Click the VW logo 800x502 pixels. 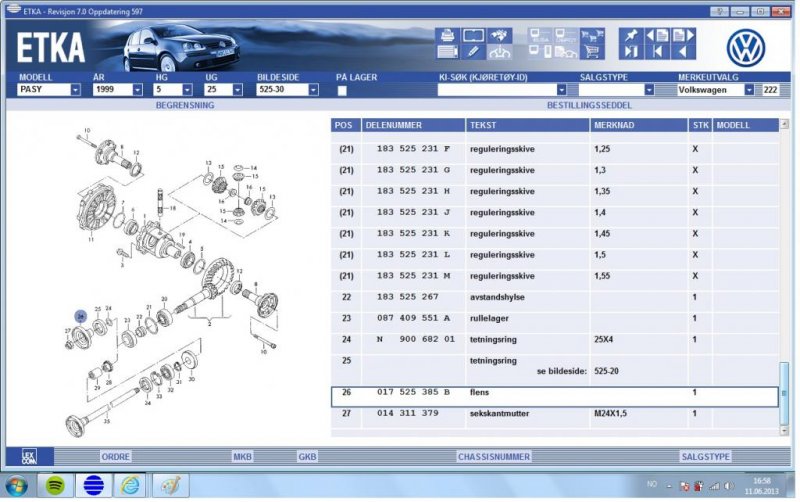(745, 46)
